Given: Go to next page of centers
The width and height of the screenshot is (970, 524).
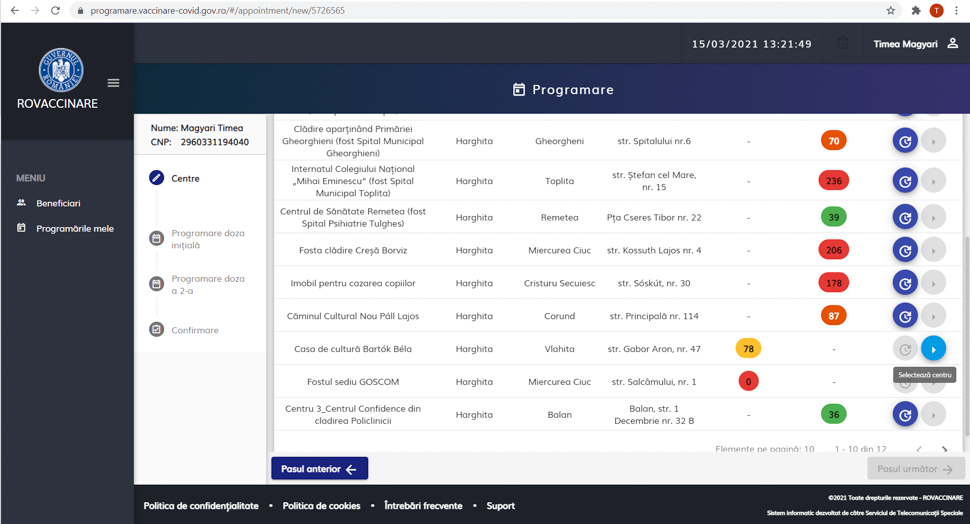Looking at the screenshot, I should [944, 449].
